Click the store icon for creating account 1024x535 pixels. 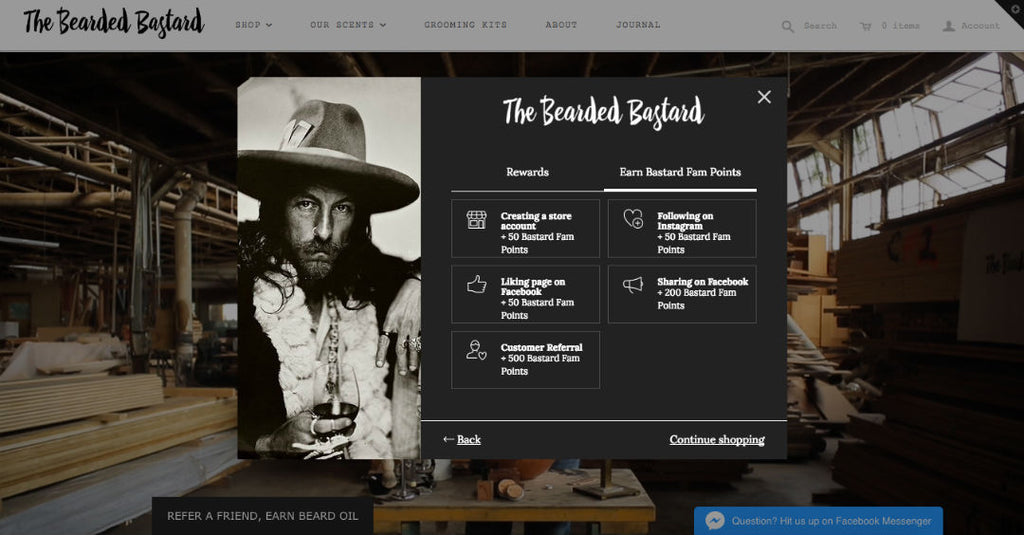click(477, 219)
